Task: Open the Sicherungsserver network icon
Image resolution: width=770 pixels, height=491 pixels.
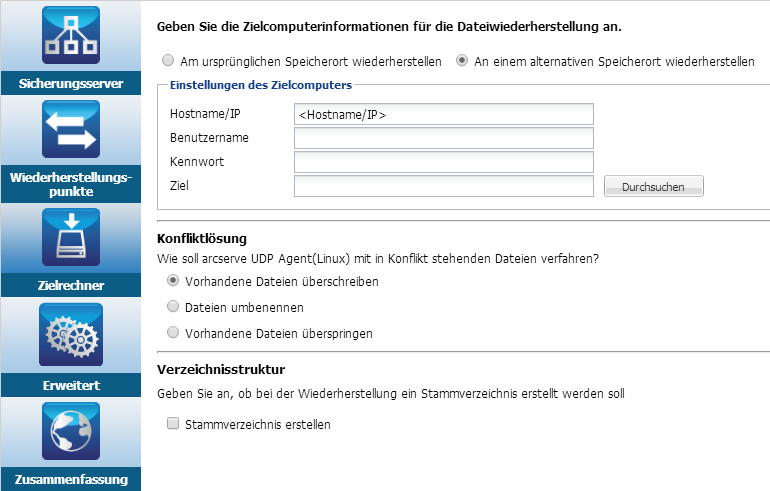Action: [71, 35]
